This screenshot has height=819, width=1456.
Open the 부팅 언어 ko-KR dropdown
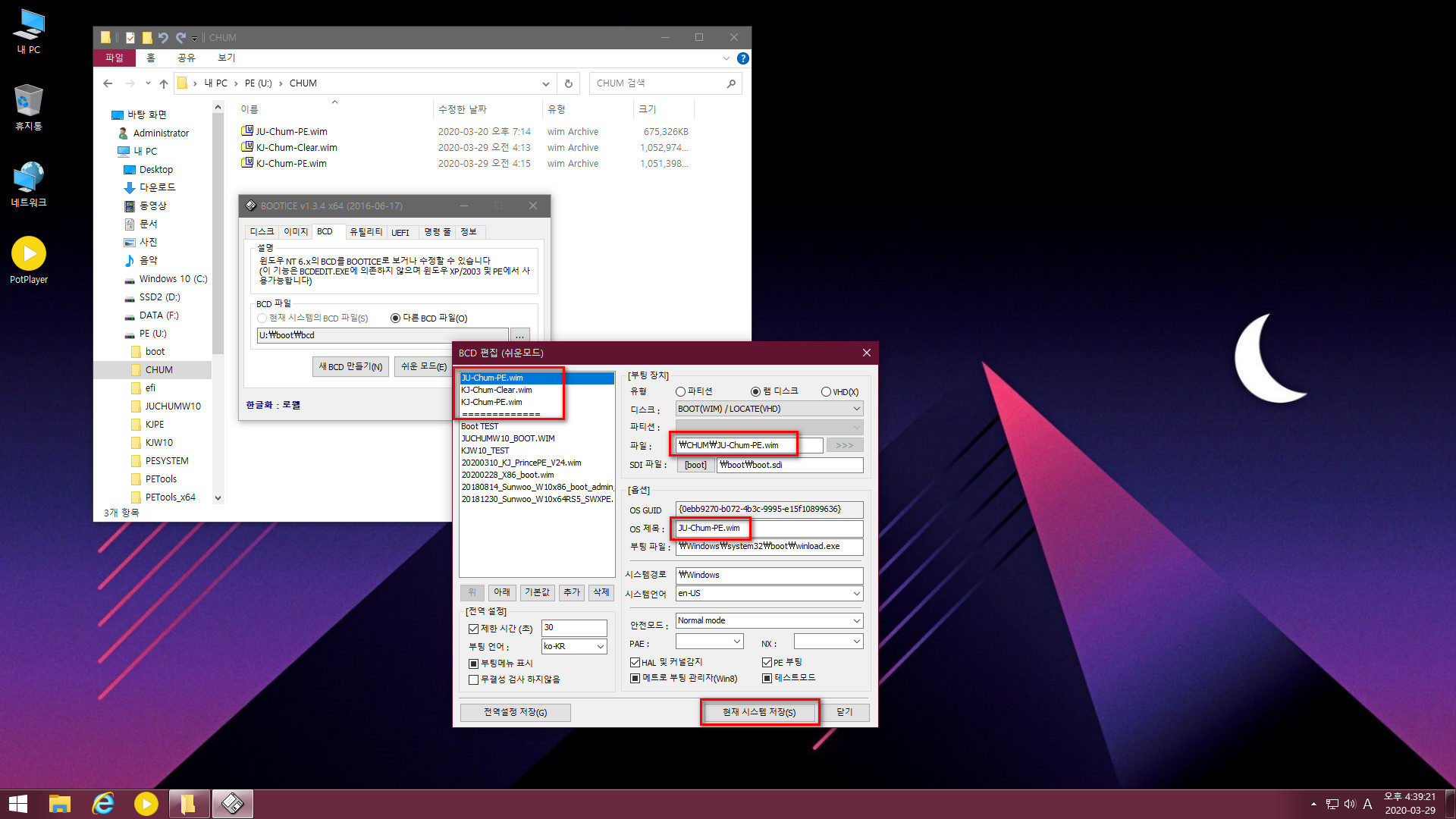pos(574,647)
